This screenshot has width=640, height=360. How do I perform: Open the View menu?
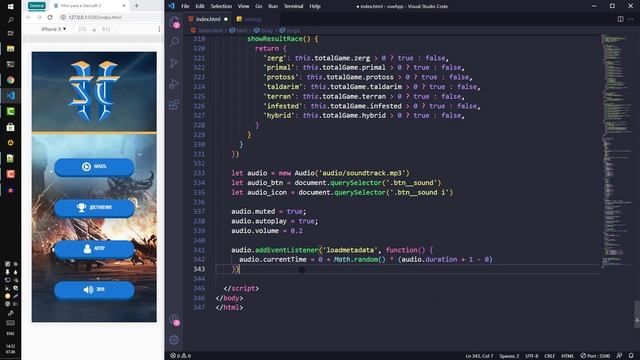click(243, 6)
